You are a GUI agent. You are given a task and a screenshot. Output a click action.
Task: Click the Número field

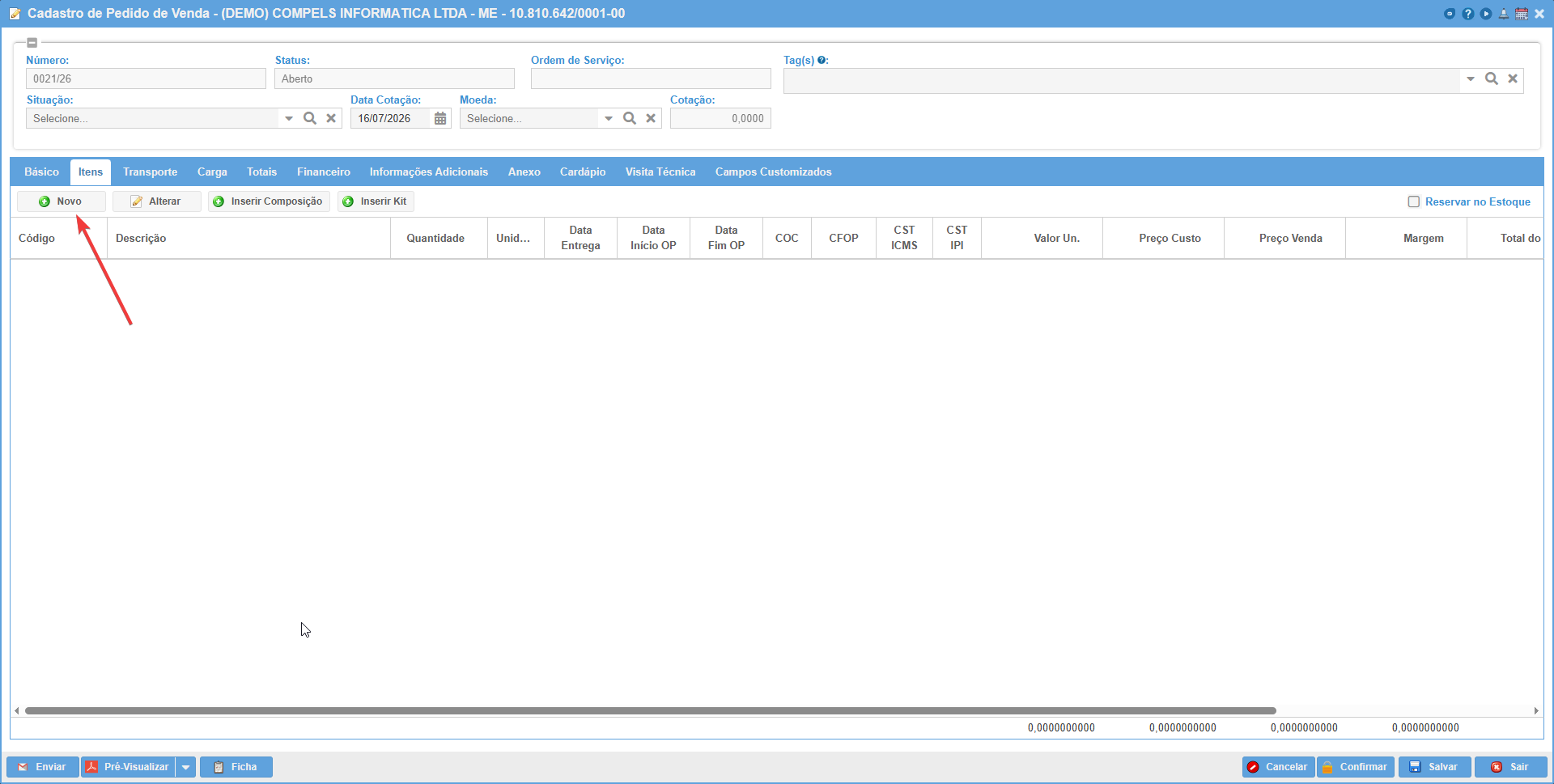coord(146,78)
